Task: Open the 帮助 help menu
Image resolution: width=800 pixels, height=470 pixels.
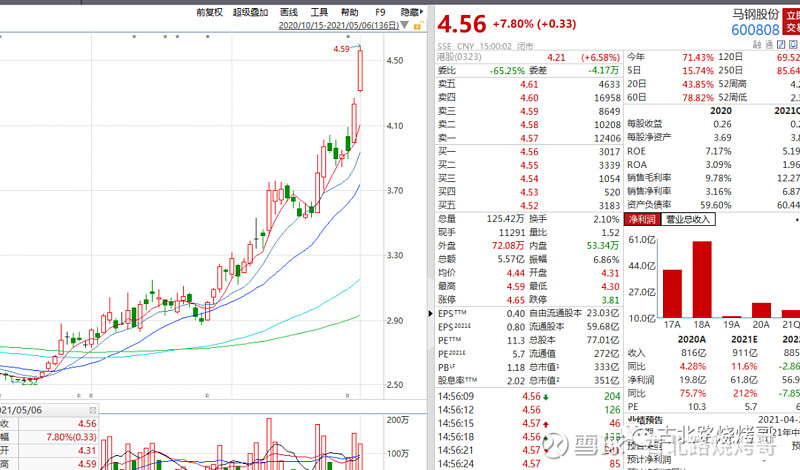Action: [349, 12]
